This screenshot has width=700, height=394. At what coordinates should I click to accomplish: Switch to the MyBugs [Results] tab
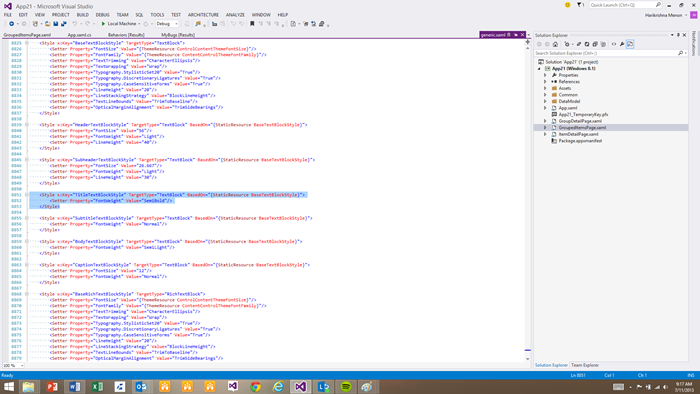pyautogui.click(x=178, y=35)
